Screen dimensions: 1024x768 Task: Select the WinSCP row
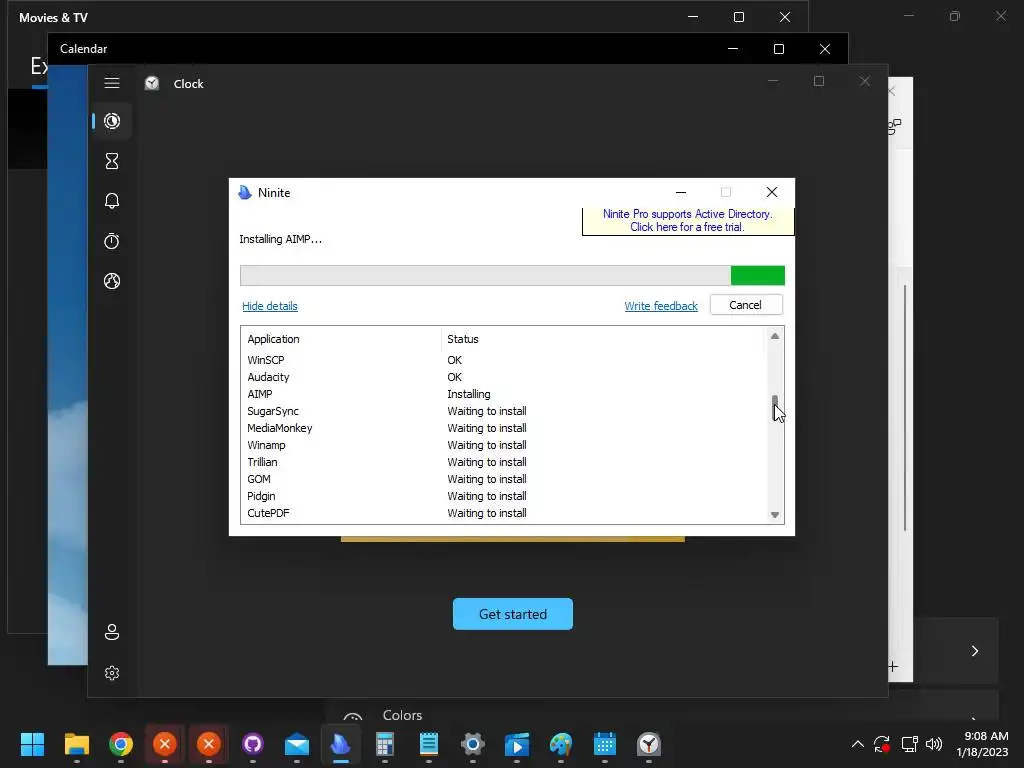504,360
